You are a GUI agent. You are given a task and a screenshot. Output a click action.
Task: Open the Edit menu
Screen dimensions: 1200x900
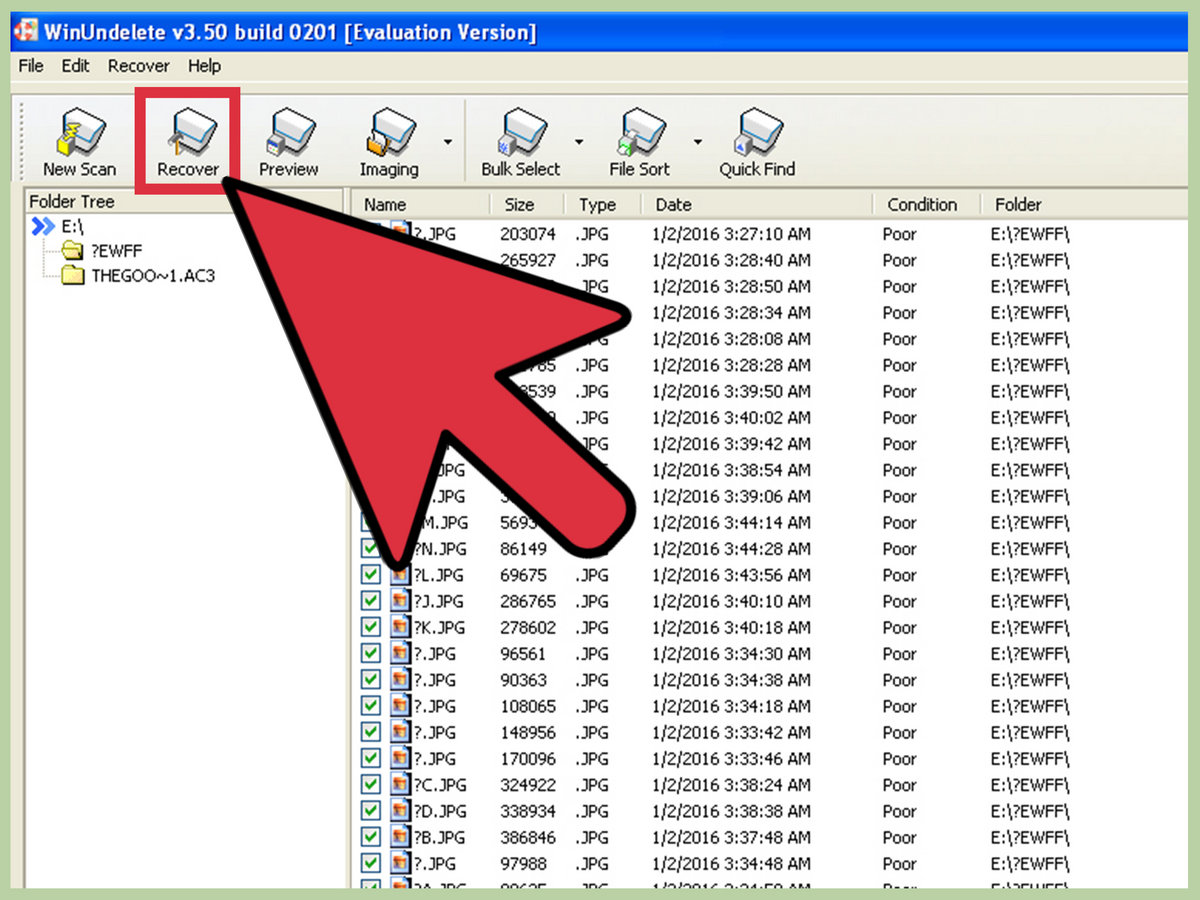tap(75, 66)
